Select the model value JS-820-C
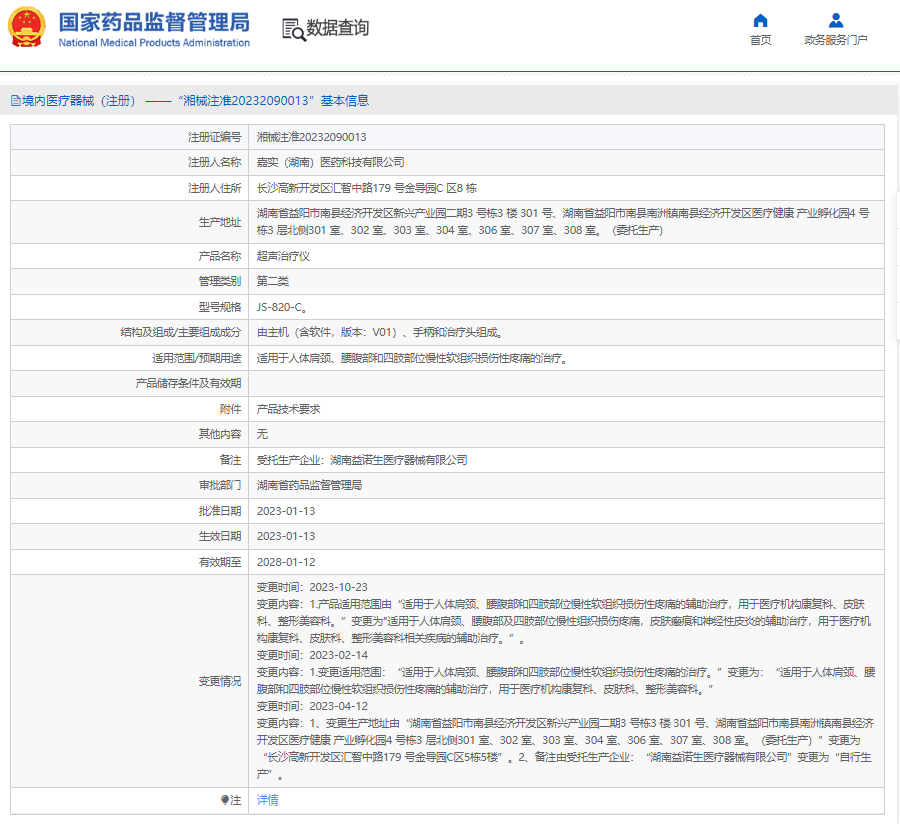The width and height of the screenshot is (900, 824). 281,307
